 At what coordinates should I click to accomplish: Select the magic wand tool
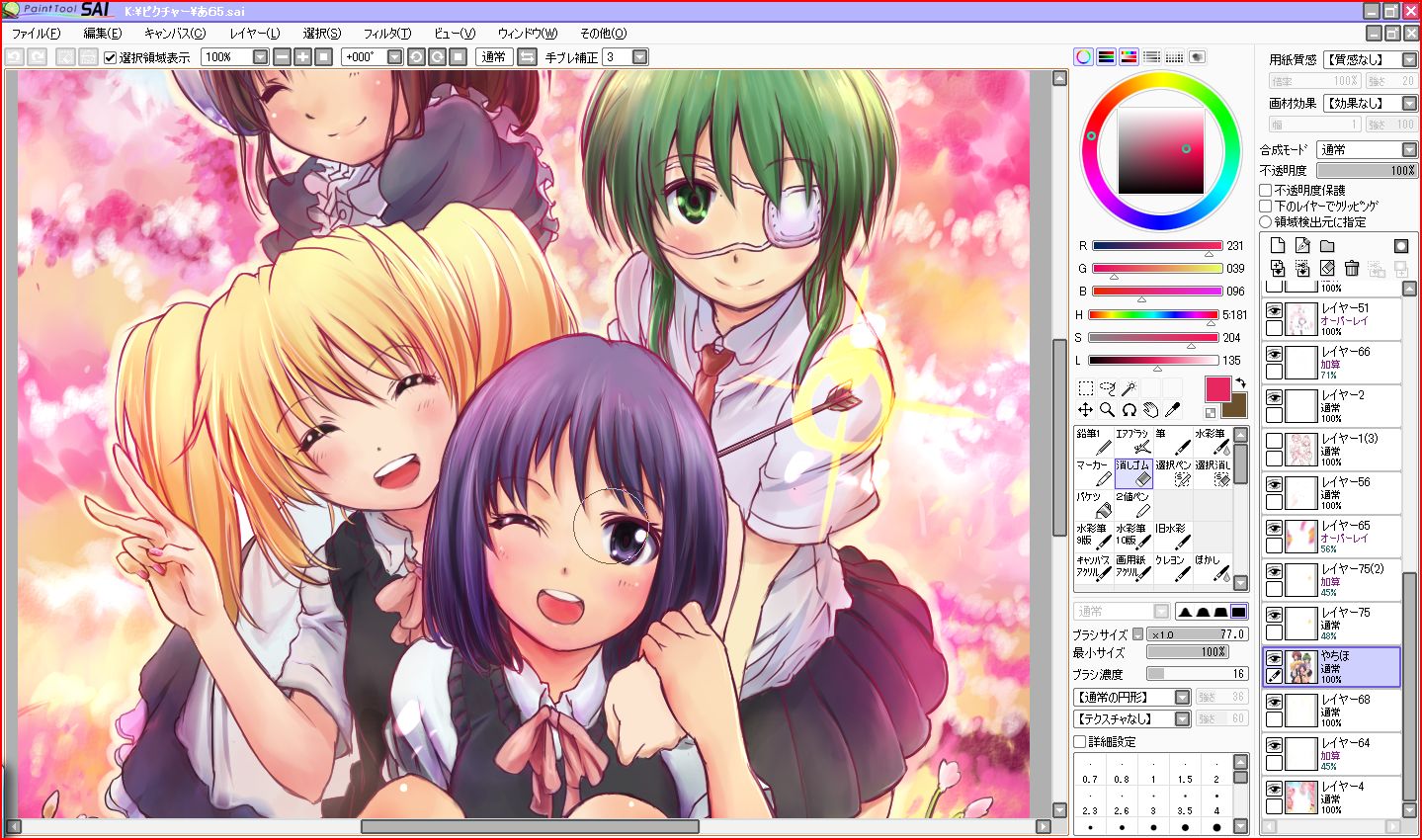point(1129,388)
